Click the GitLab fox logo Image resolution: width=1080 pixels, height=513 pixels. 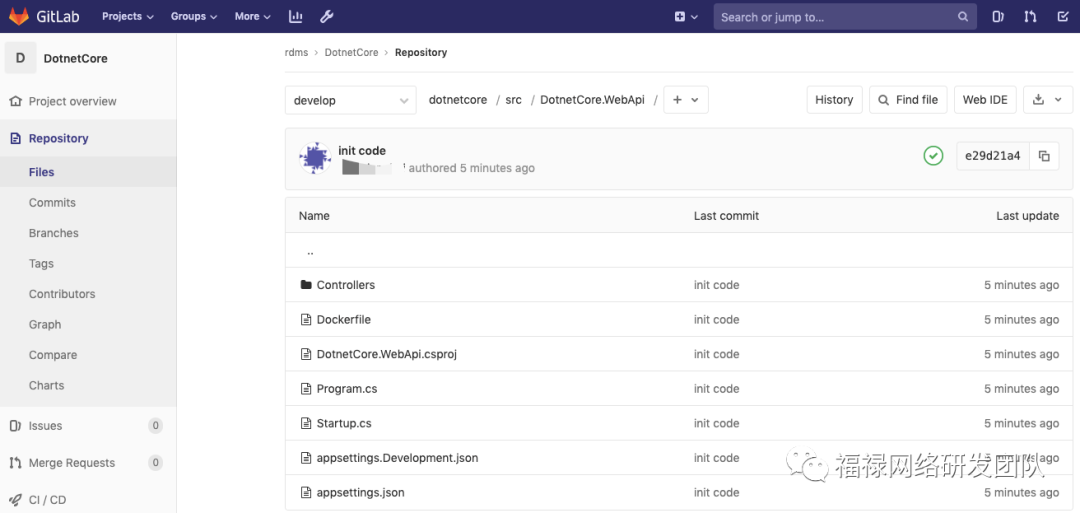(x=19, y=16)
